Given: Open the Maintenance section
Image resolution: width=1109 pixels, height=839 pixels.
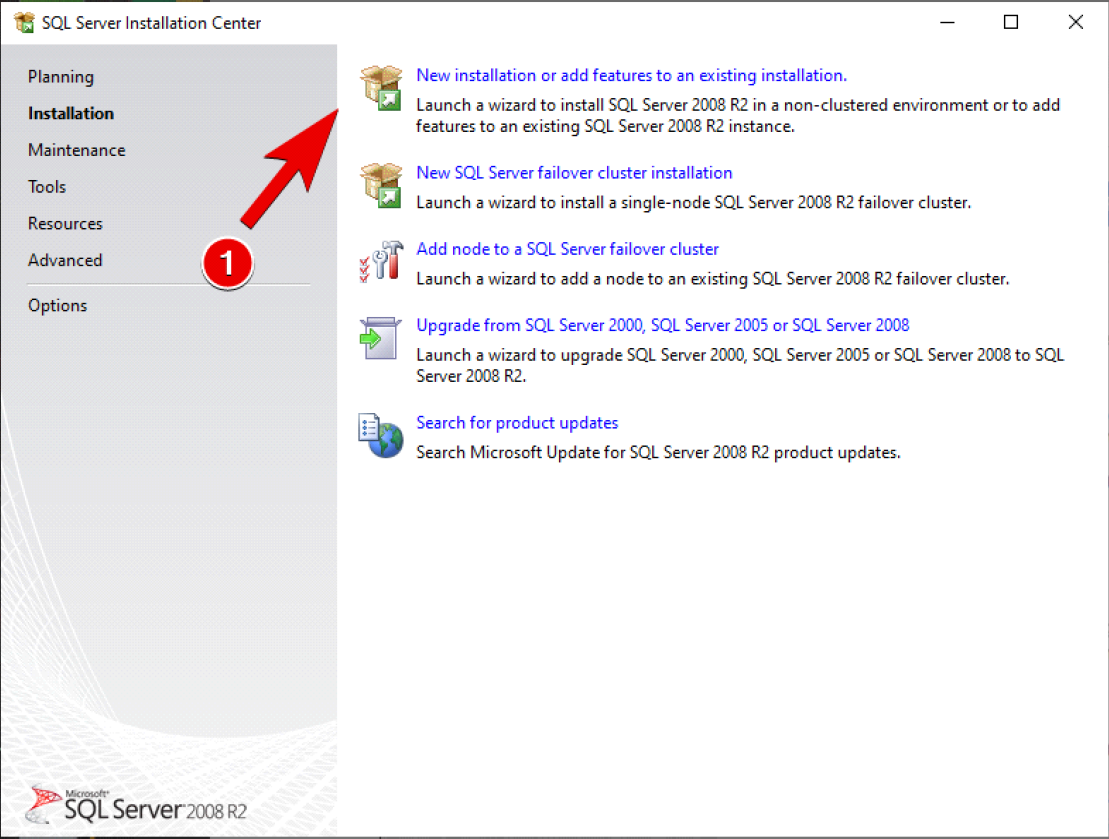Looking at the screenshot, I should click(x=76, y=150).
